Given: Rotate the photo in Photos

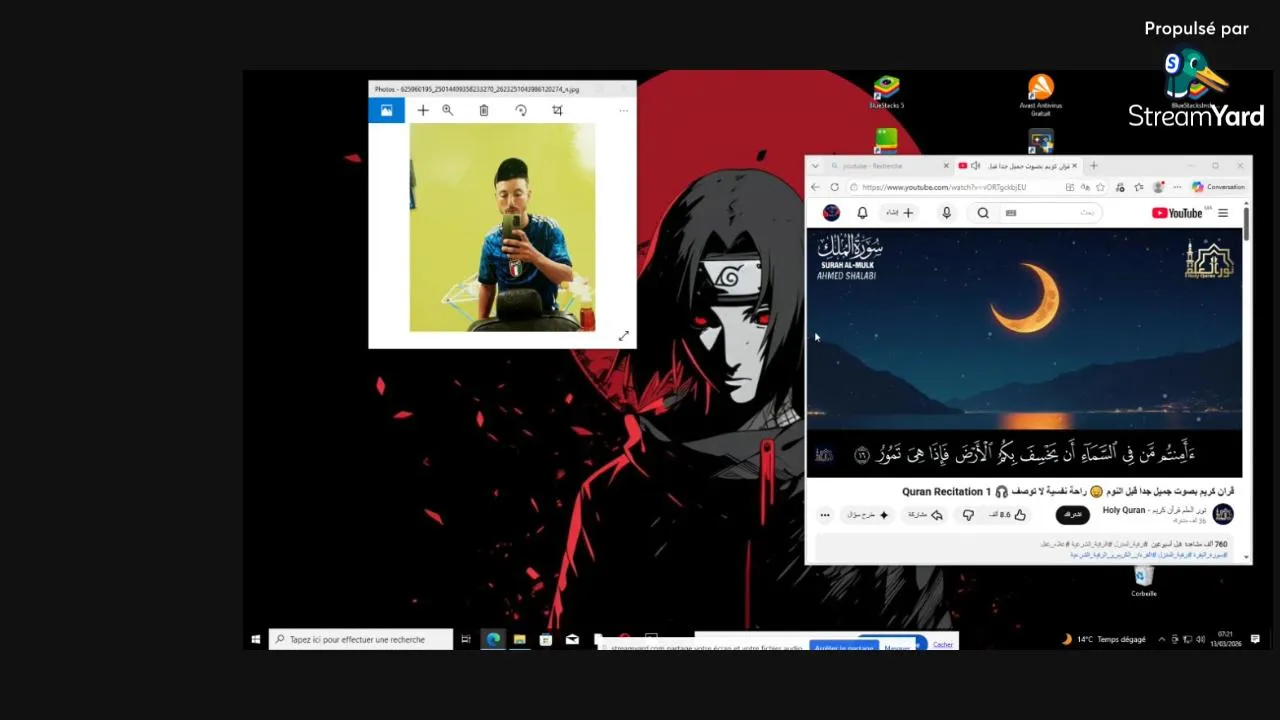Looking at the screenshot, I should tap(521, 110).
